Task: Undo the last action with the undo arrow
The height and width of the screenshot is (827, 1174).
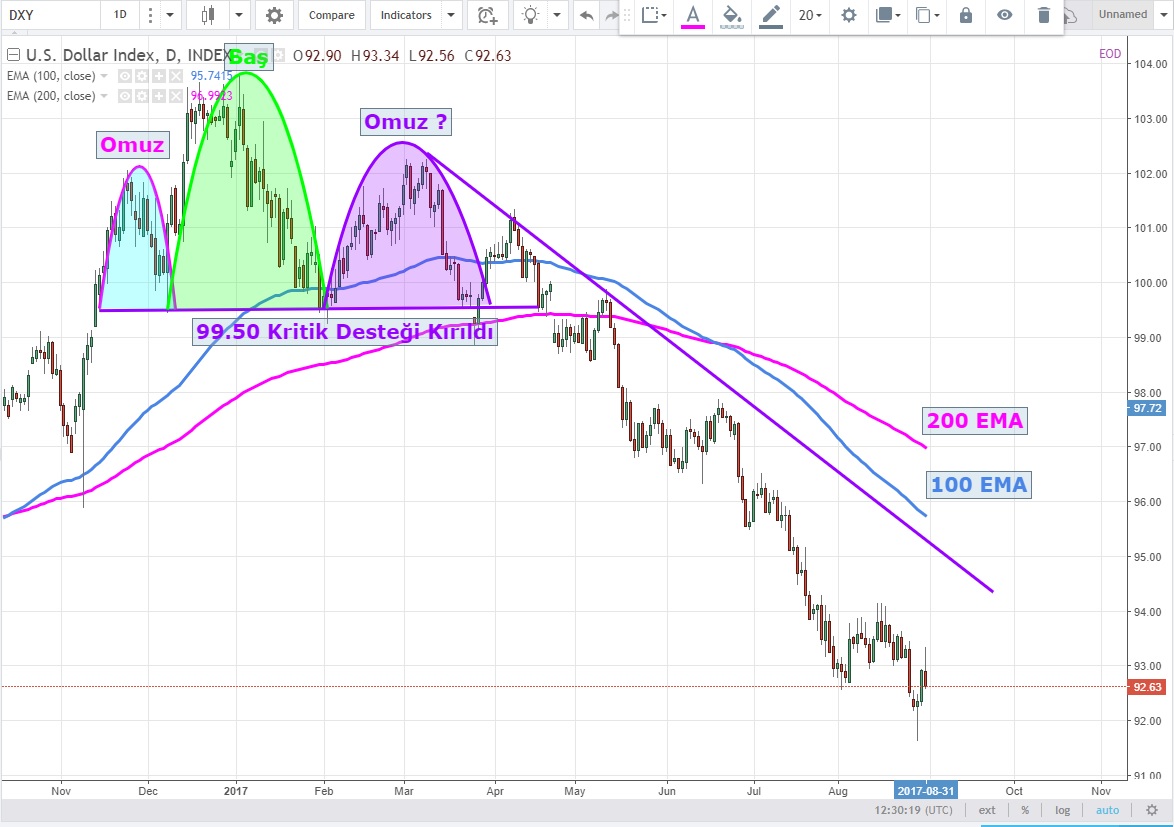Action: click(586, 15)
